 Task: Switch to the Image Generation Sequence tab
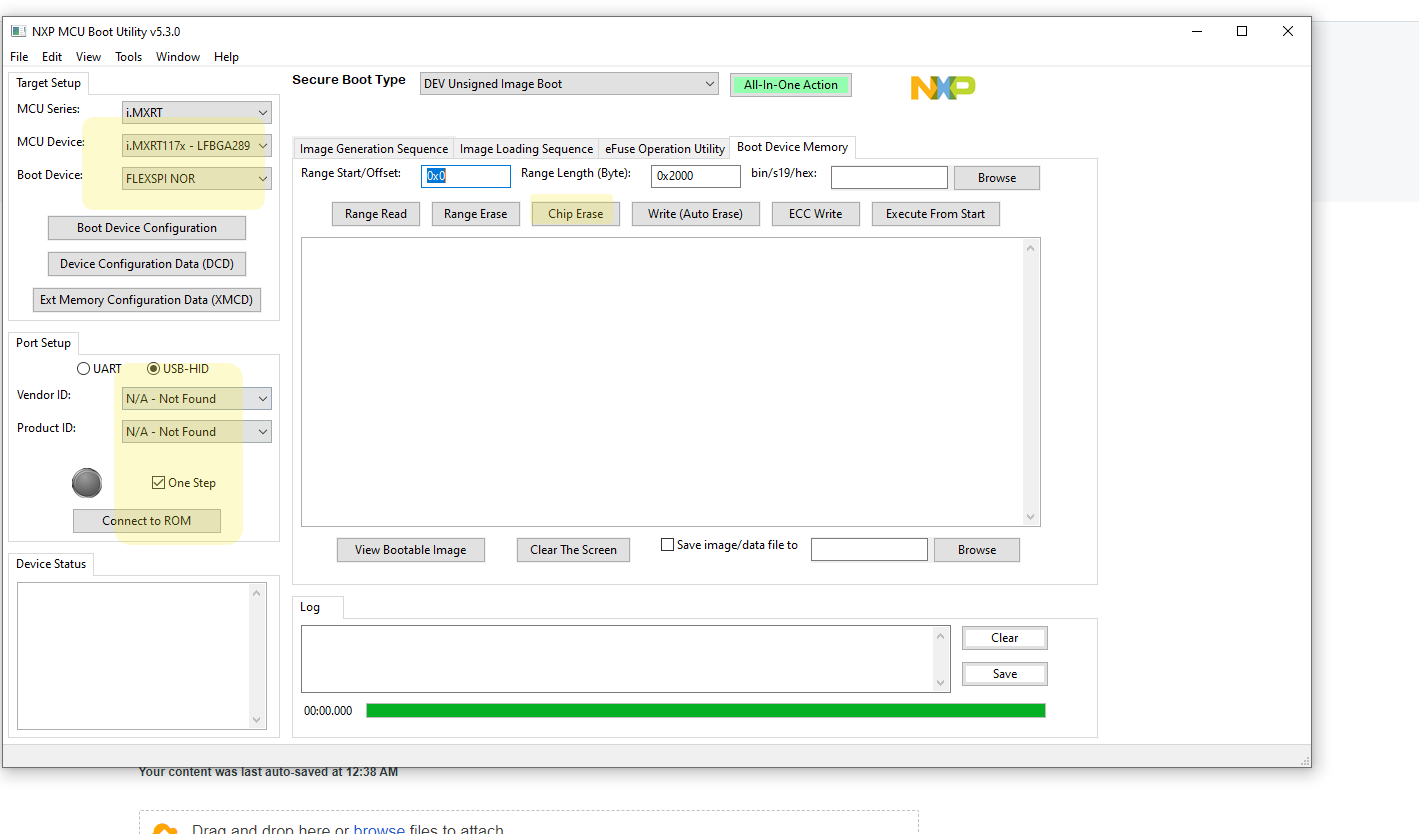pyautogui.click(x=373, y=147)
